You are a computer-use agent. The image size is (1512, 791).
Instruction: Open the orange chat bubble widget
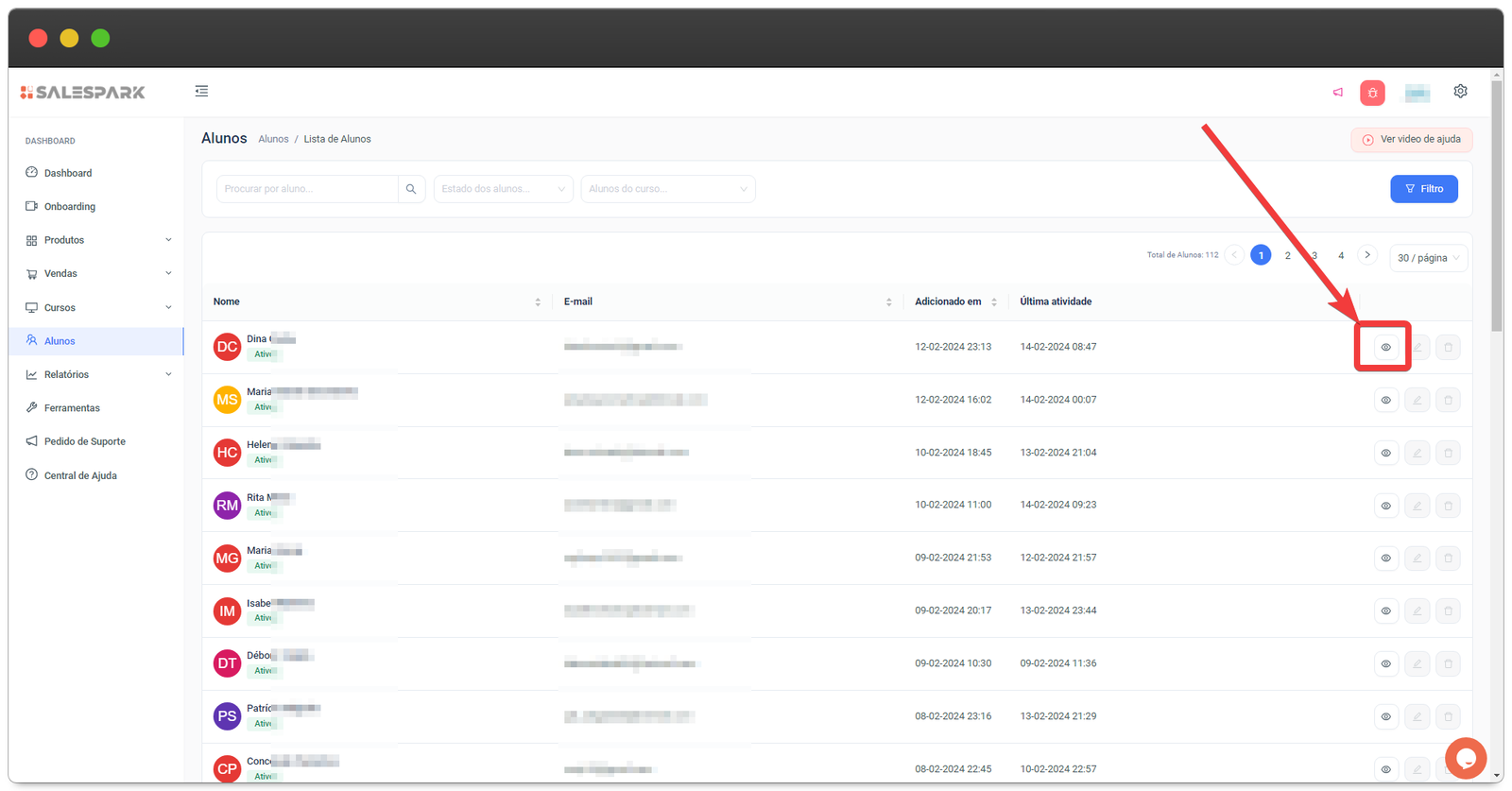1466,758
